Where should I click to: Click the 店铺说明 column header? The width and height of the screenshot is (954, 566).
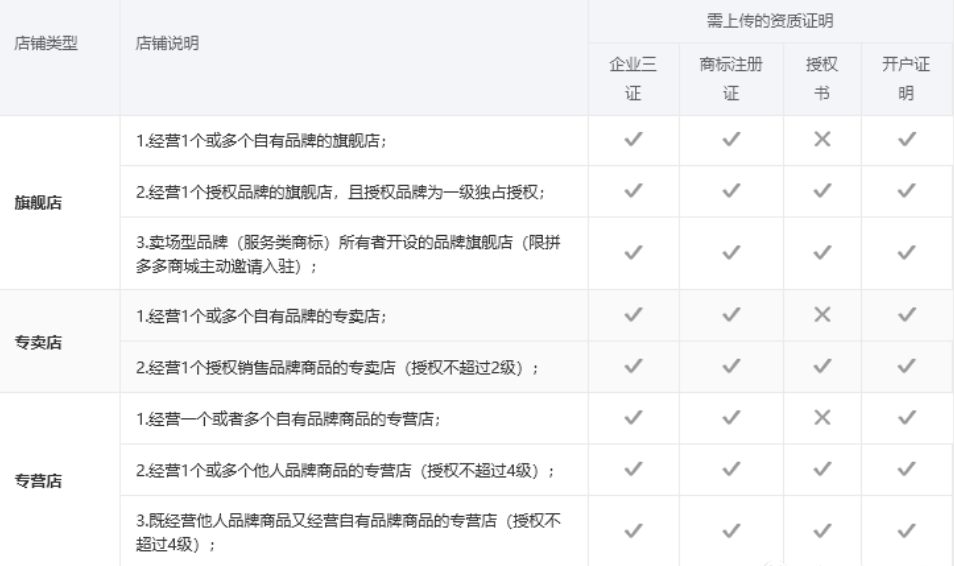click(166, 46)
